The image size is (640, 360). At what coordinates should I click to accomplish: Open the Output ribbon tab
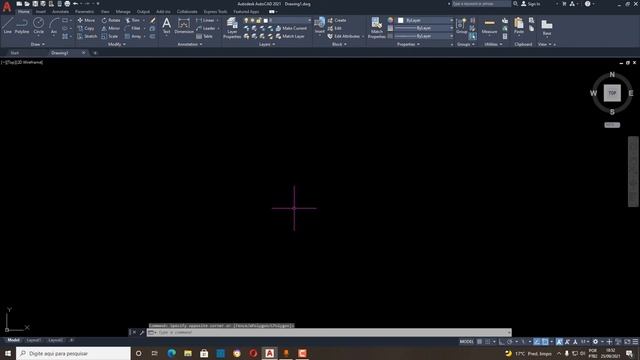143,12
